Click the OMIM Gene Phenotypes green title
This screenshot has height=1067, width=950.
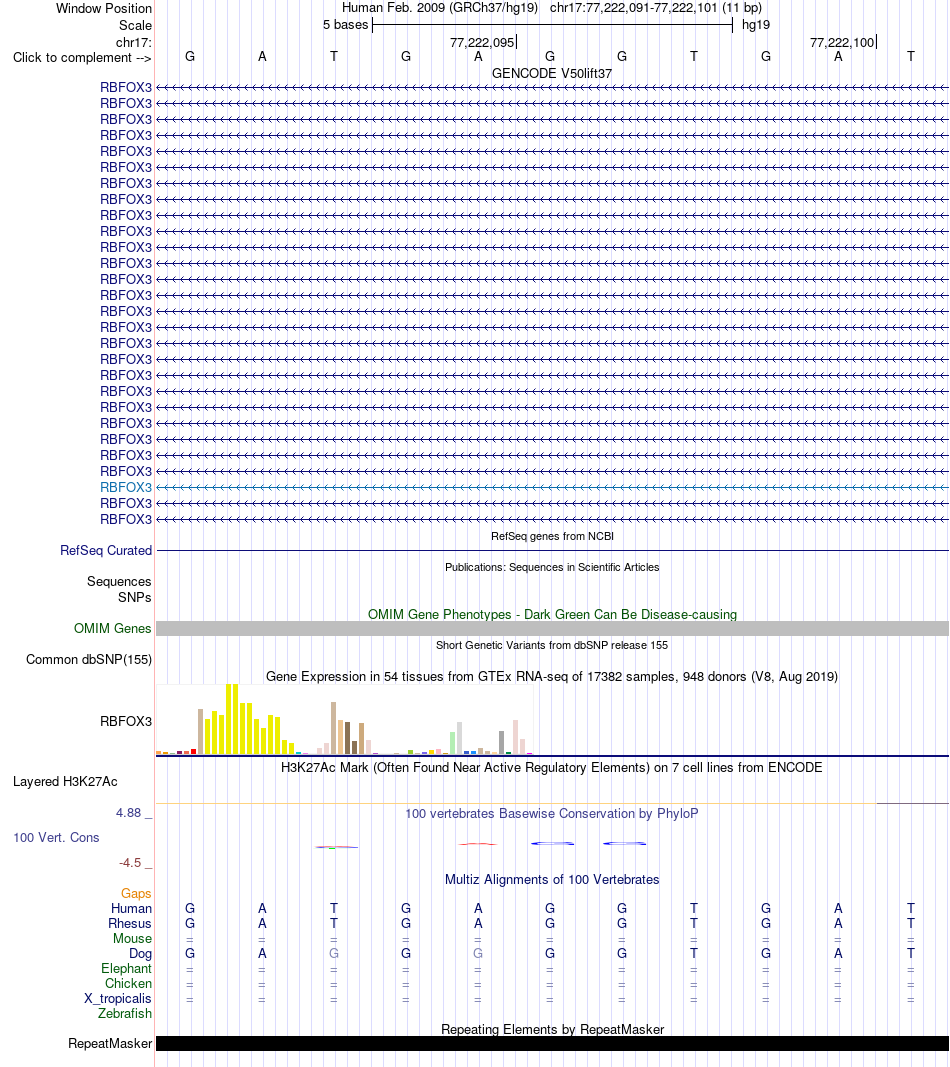pos(552,614)
